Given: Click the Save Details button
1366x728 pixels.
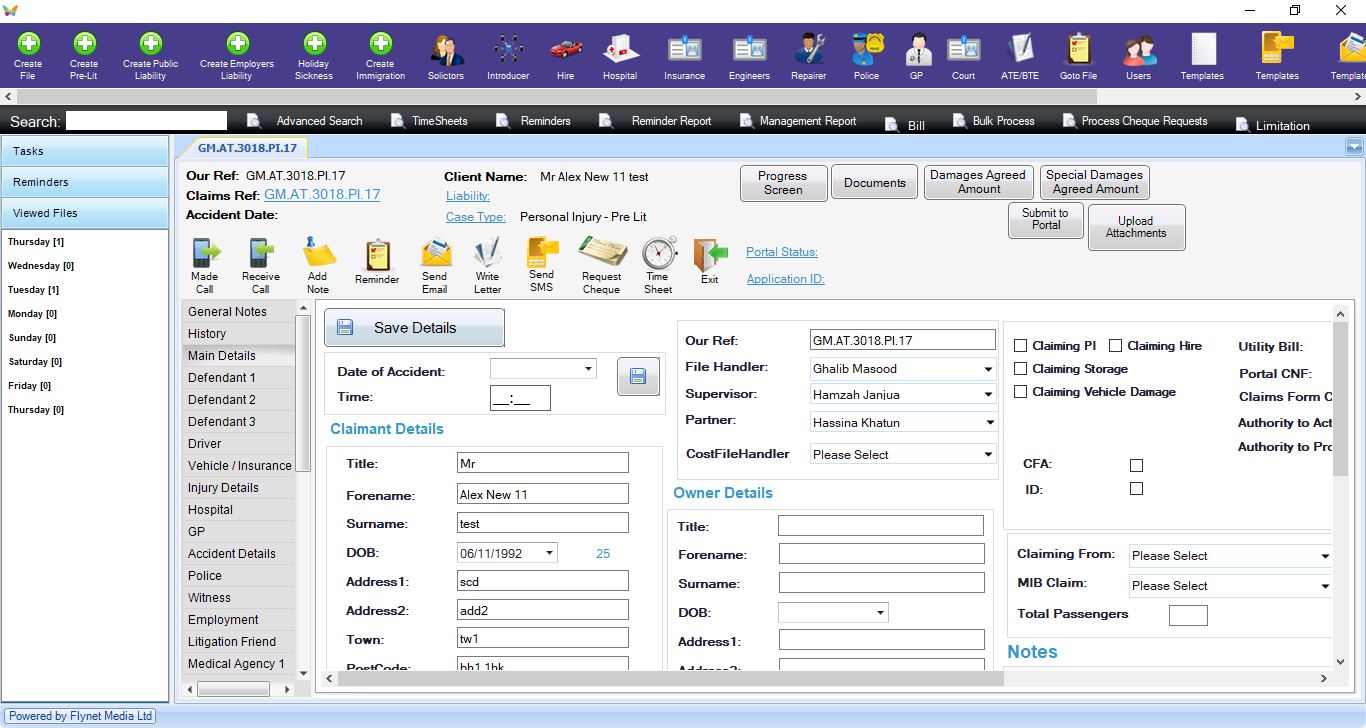Looking at the screenshot, I should point(414,328).
